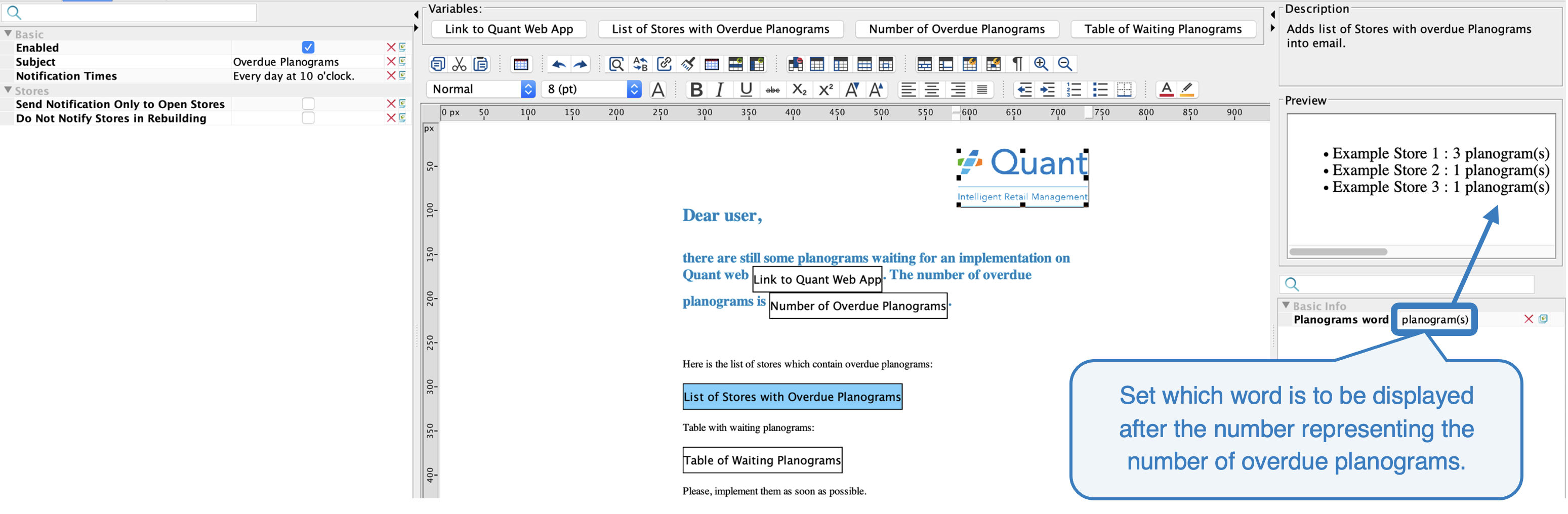Image resolution: width=1568 pixels, height=514 pixels.
Task: Insert numbered list
Action: point(1074,90)
